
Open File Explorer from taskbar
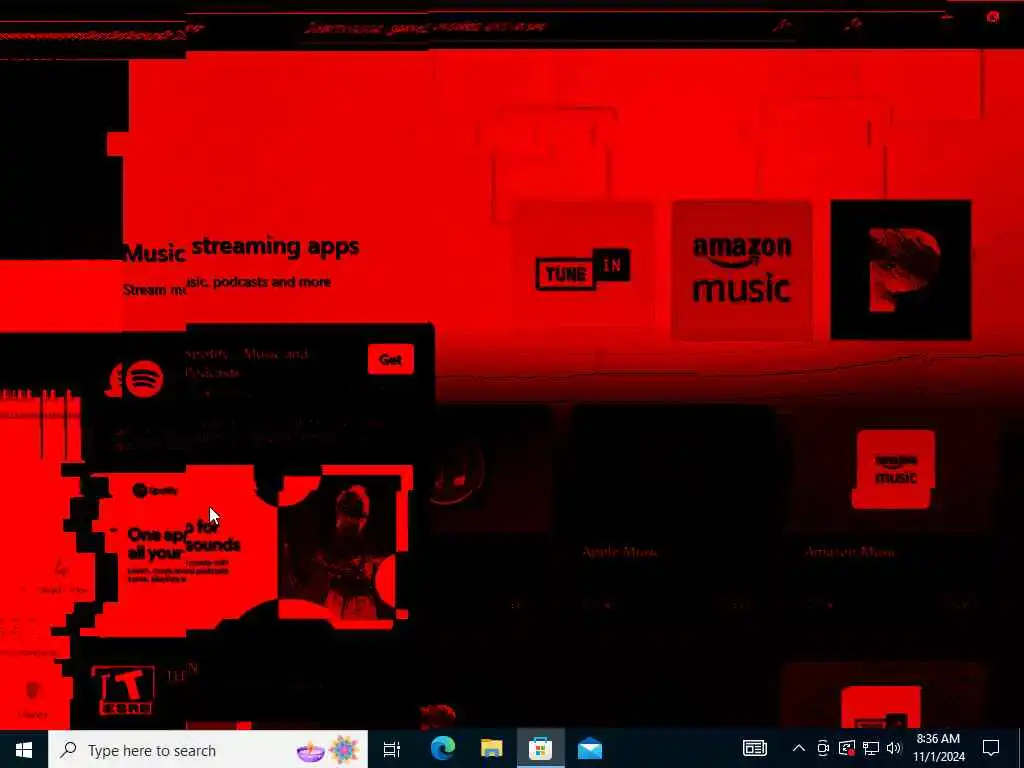(491, 749)
